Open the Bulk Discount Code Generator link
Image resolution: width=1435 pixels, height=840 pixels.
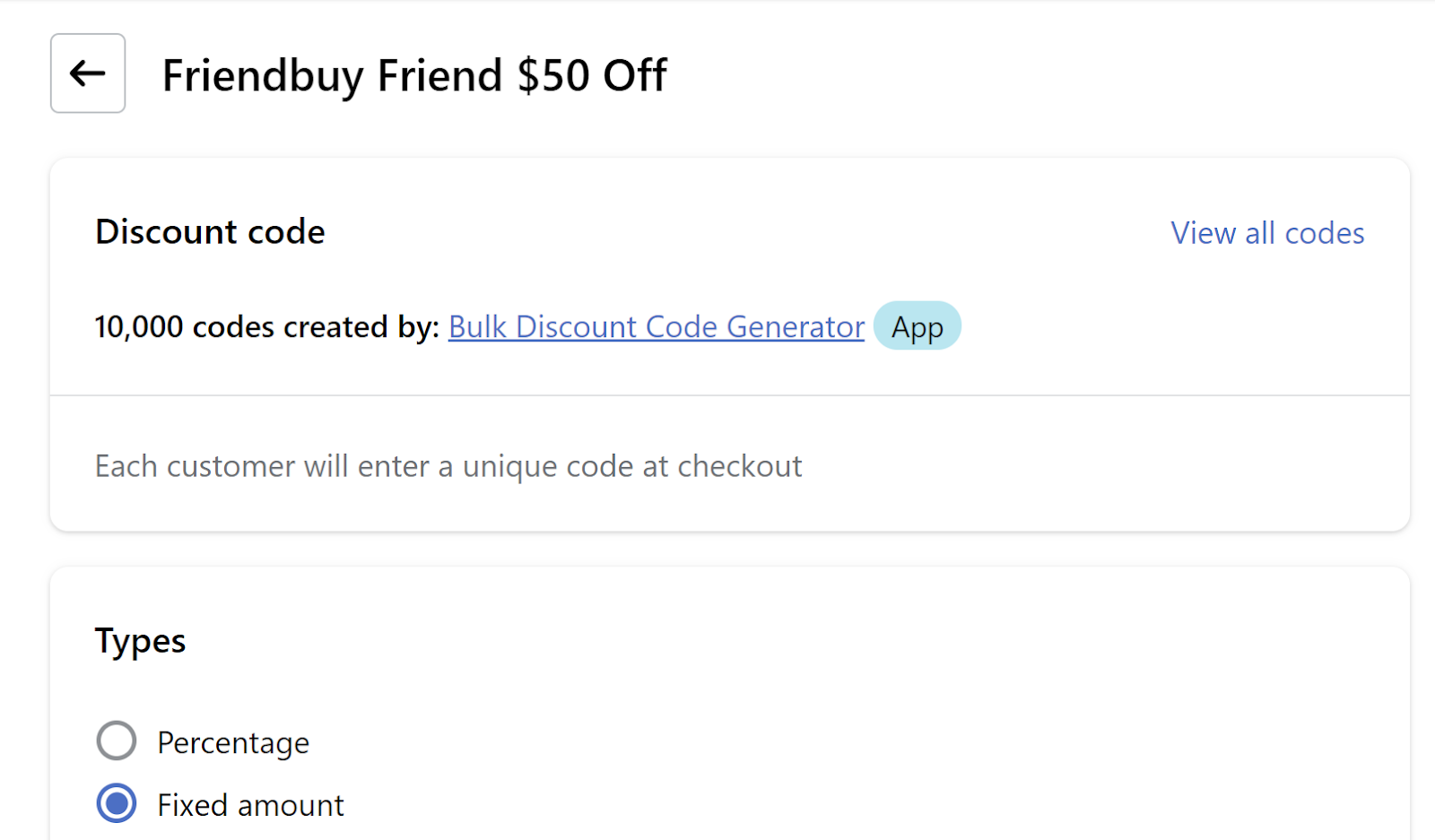tap(656, 327)
